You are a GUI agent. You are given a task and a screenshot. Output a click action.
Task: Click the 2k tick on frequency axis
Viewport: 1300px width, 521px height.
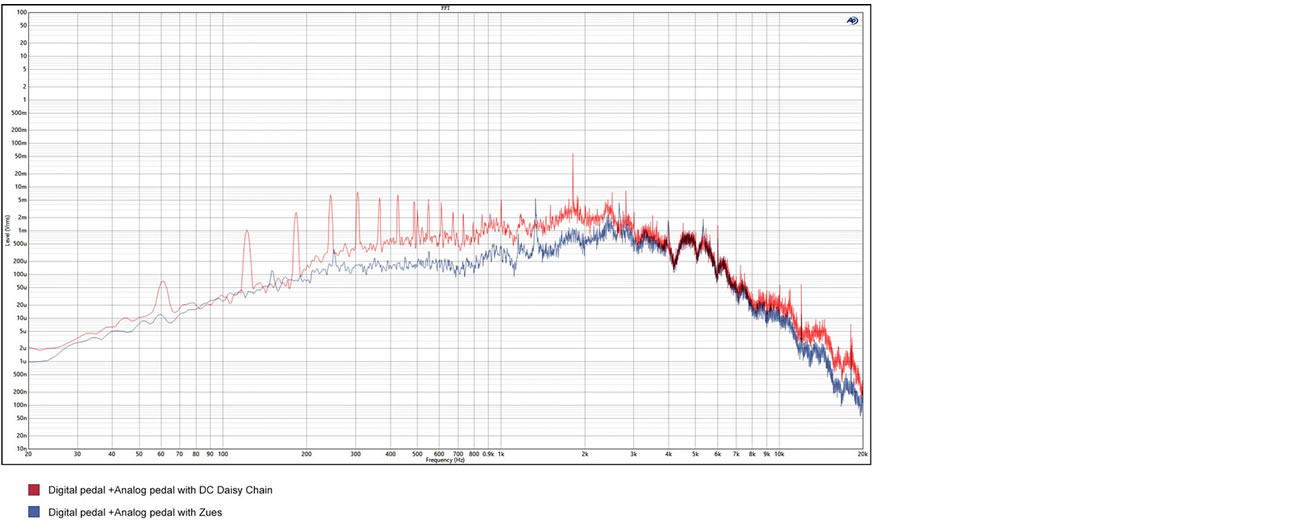point(585,454)
